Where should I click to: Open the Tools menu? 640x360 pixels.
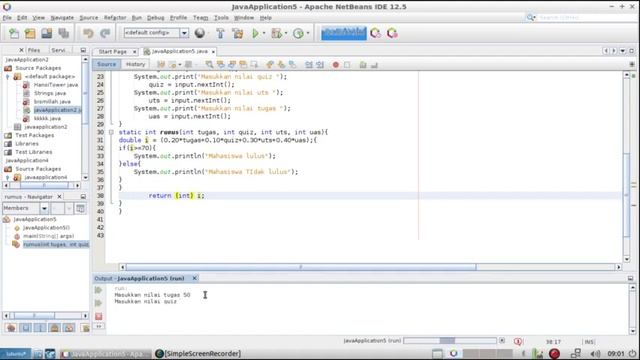pyautogui.click(x=221, y=18)
